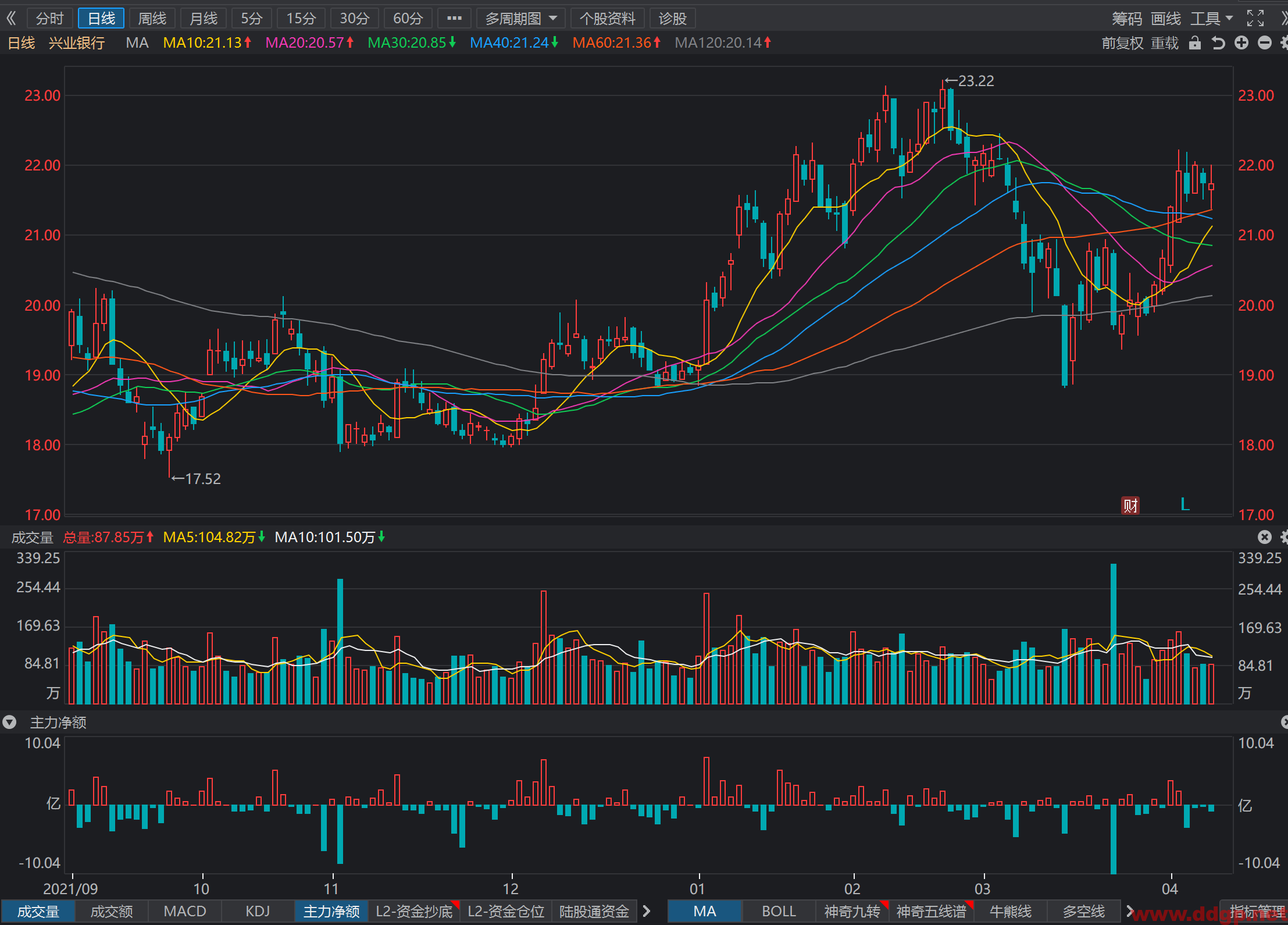Screen dimensions: 1288x925
Task: Switch to 周线 weekly period
Action: (x=152, y=19)
